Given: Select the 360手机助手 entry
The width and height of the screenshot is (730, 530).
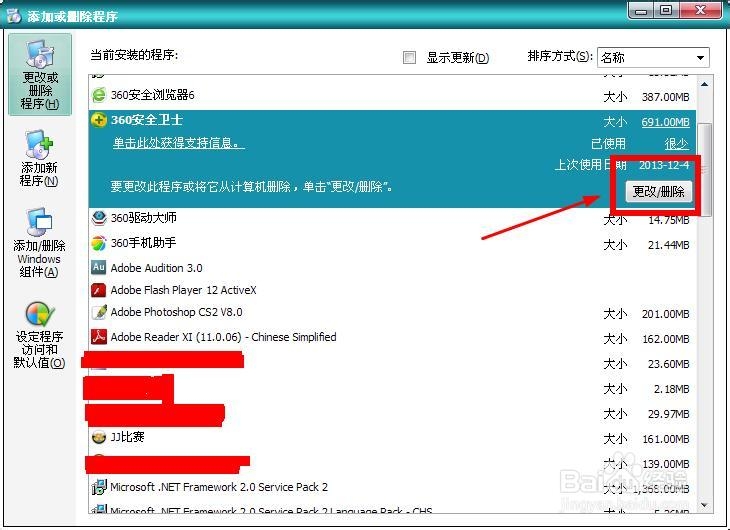Looking at the screenshot, I should pos(143,243).
